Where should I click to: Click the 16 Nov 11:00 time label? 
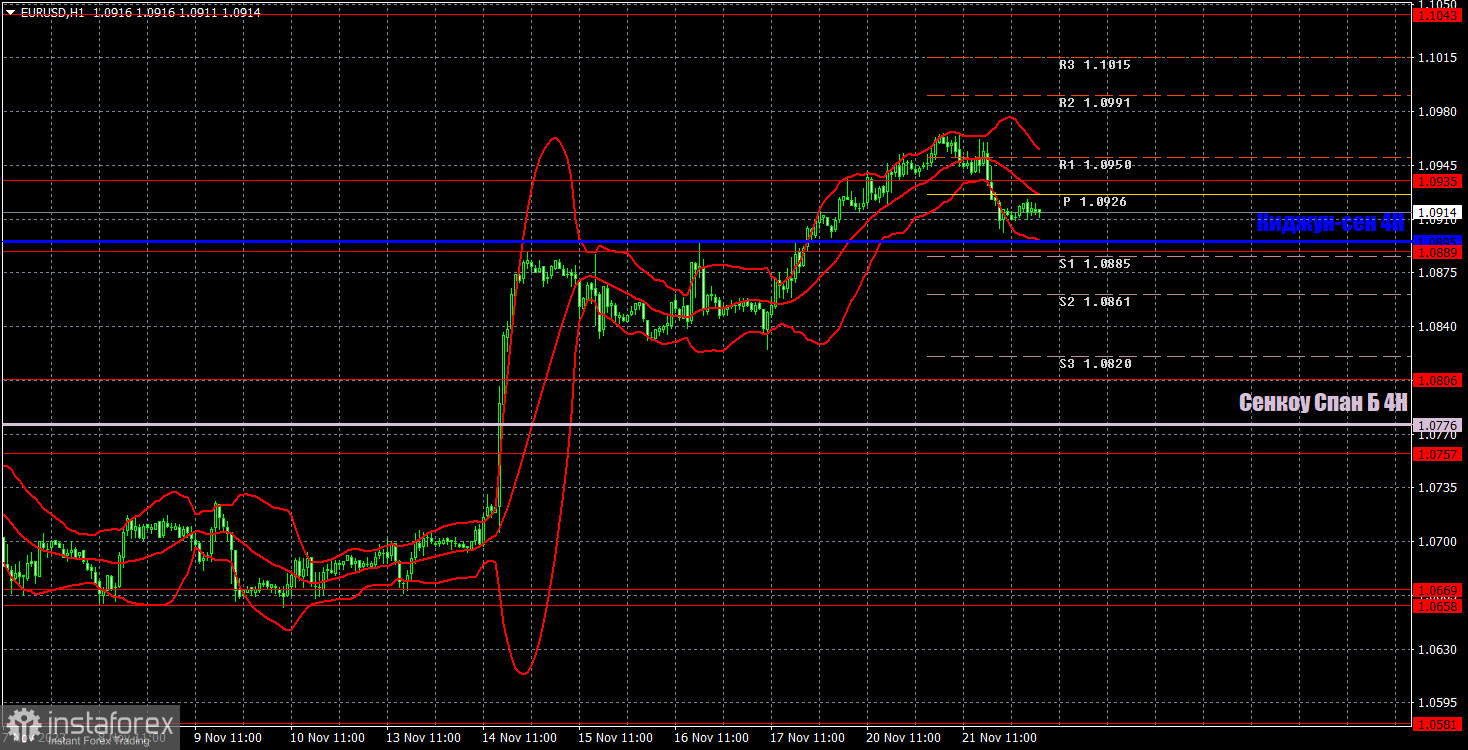point(712,738)
